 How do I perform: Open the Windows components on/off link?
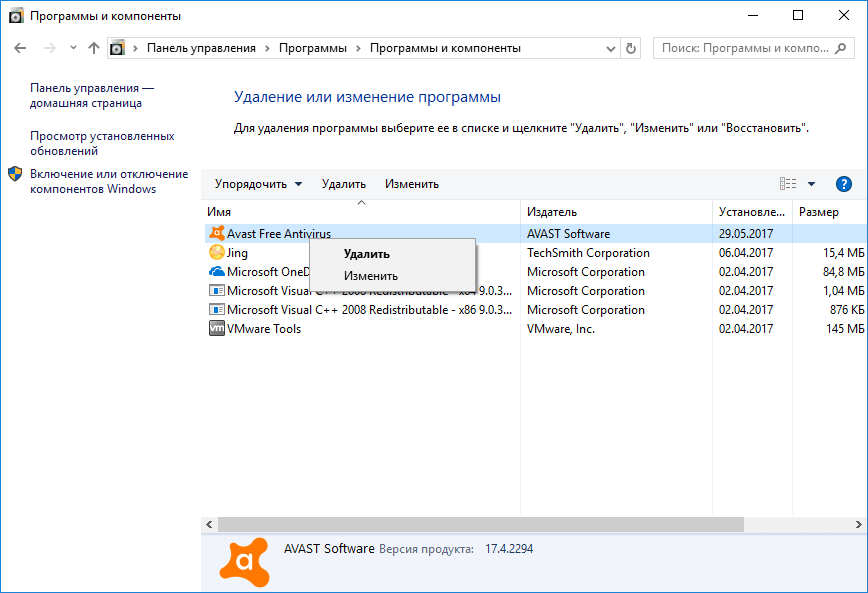[x=108, y=181]
